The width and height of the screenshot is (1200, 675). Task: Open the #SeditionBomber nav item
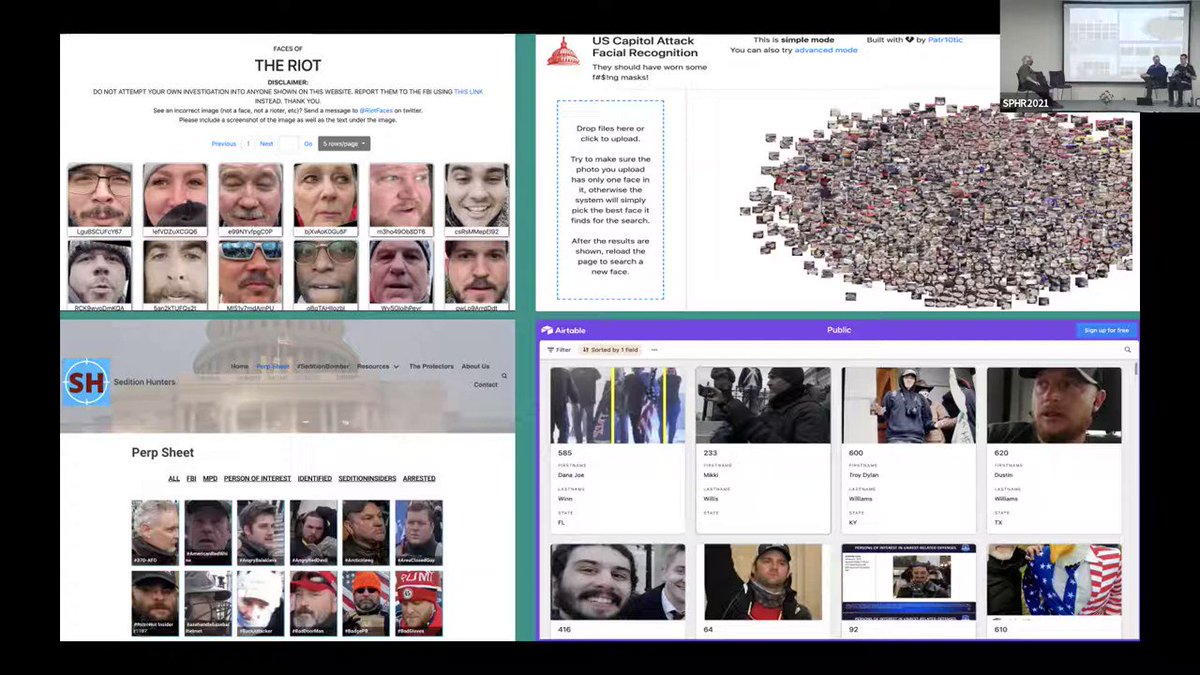(323, 367)
